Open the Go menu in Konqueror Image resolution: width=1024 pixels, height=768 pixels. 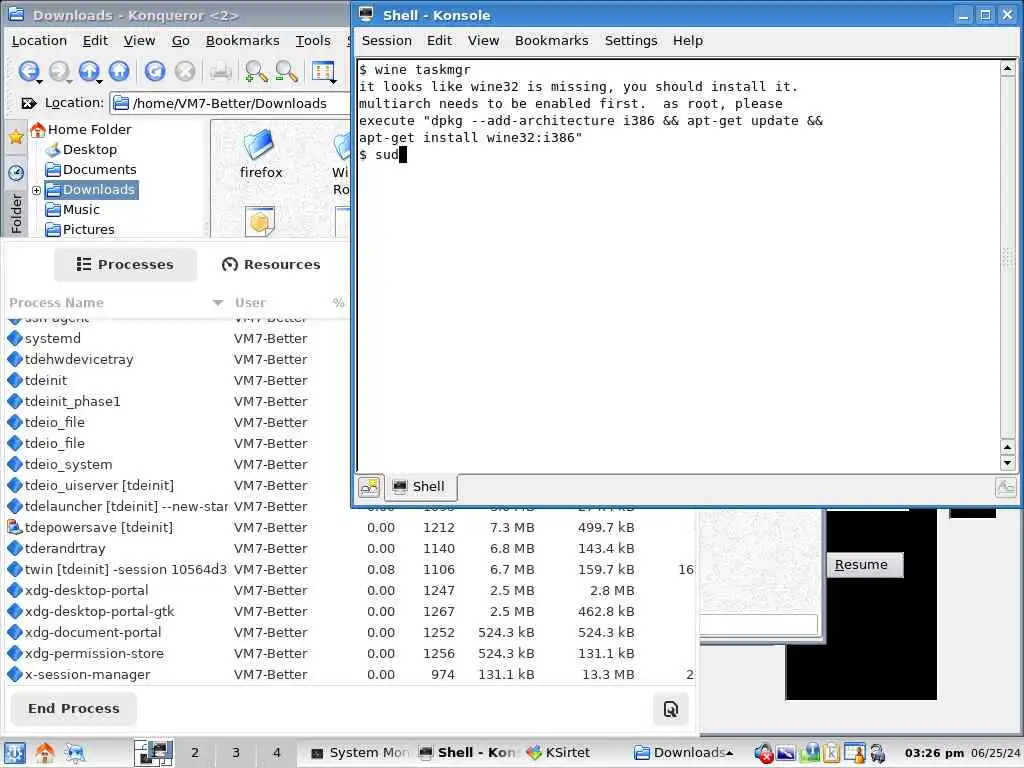pyautogui.click(x=180, y=40)
